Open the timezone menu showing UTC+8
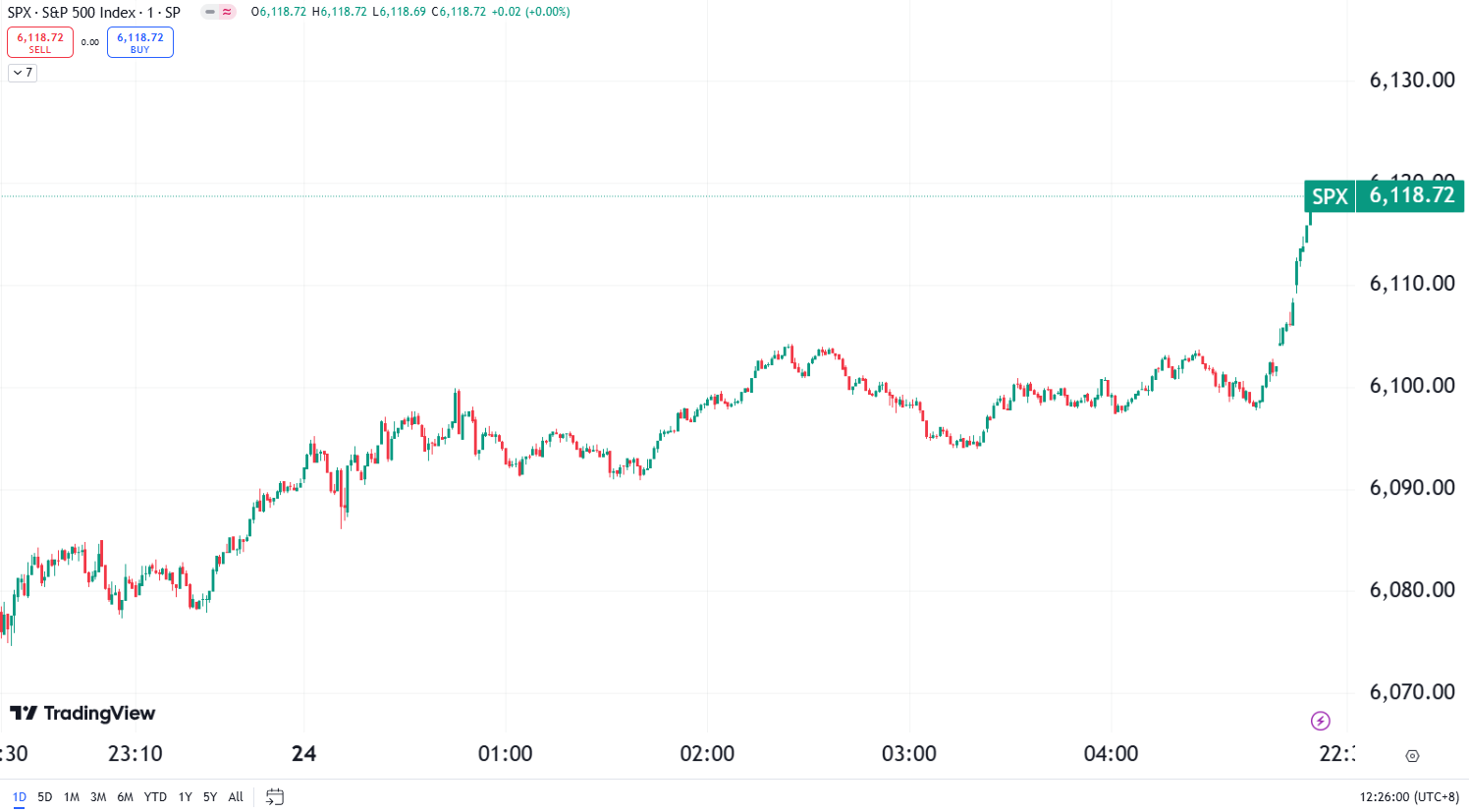This screenshot has width=1469, height=812. pyautogui.click(x=1409, y=796)
